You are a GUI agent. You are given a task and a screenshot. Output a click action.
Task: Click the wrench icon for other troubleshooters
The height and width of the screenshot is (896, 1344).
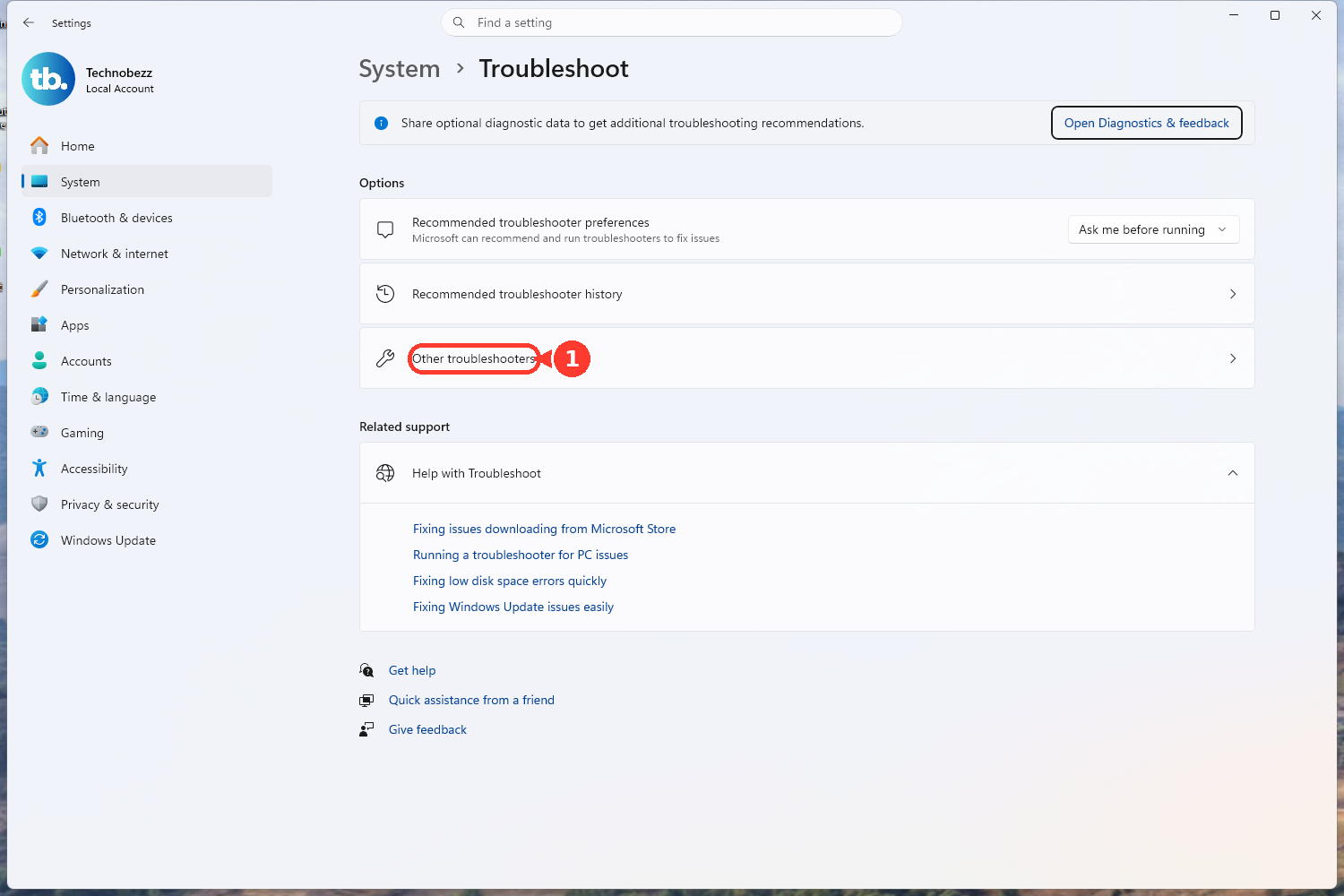pyautogui.click(x=385, y=358)
